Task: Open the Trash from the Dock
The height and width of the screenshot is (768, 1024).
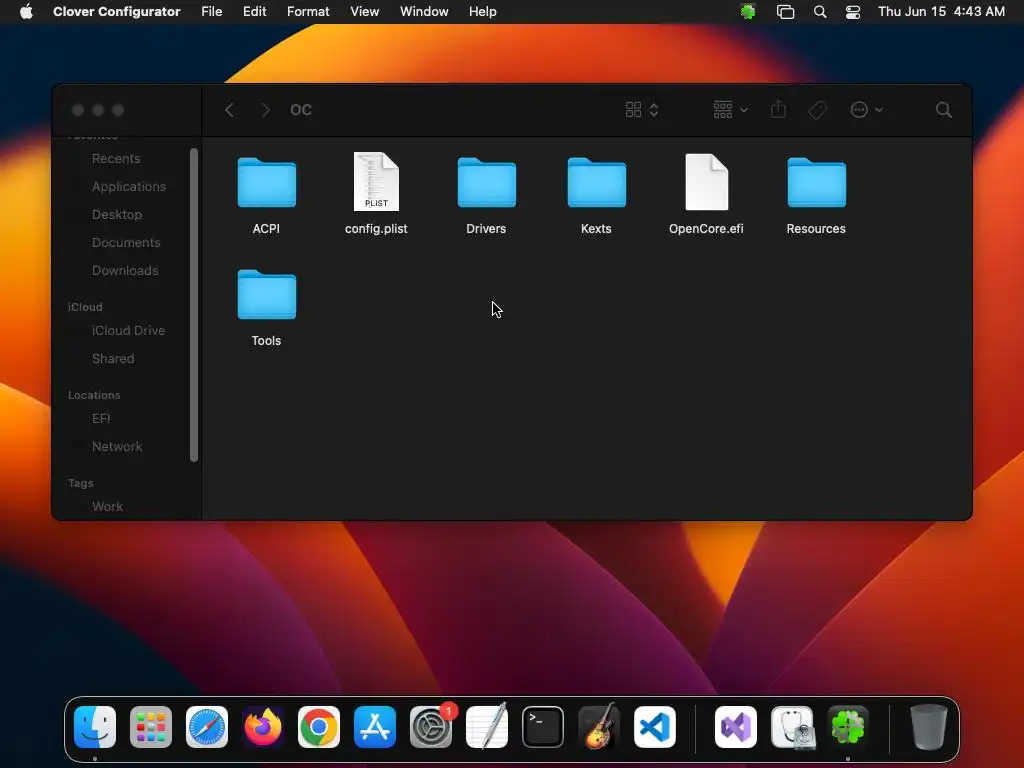Action: tap(929, 727)
